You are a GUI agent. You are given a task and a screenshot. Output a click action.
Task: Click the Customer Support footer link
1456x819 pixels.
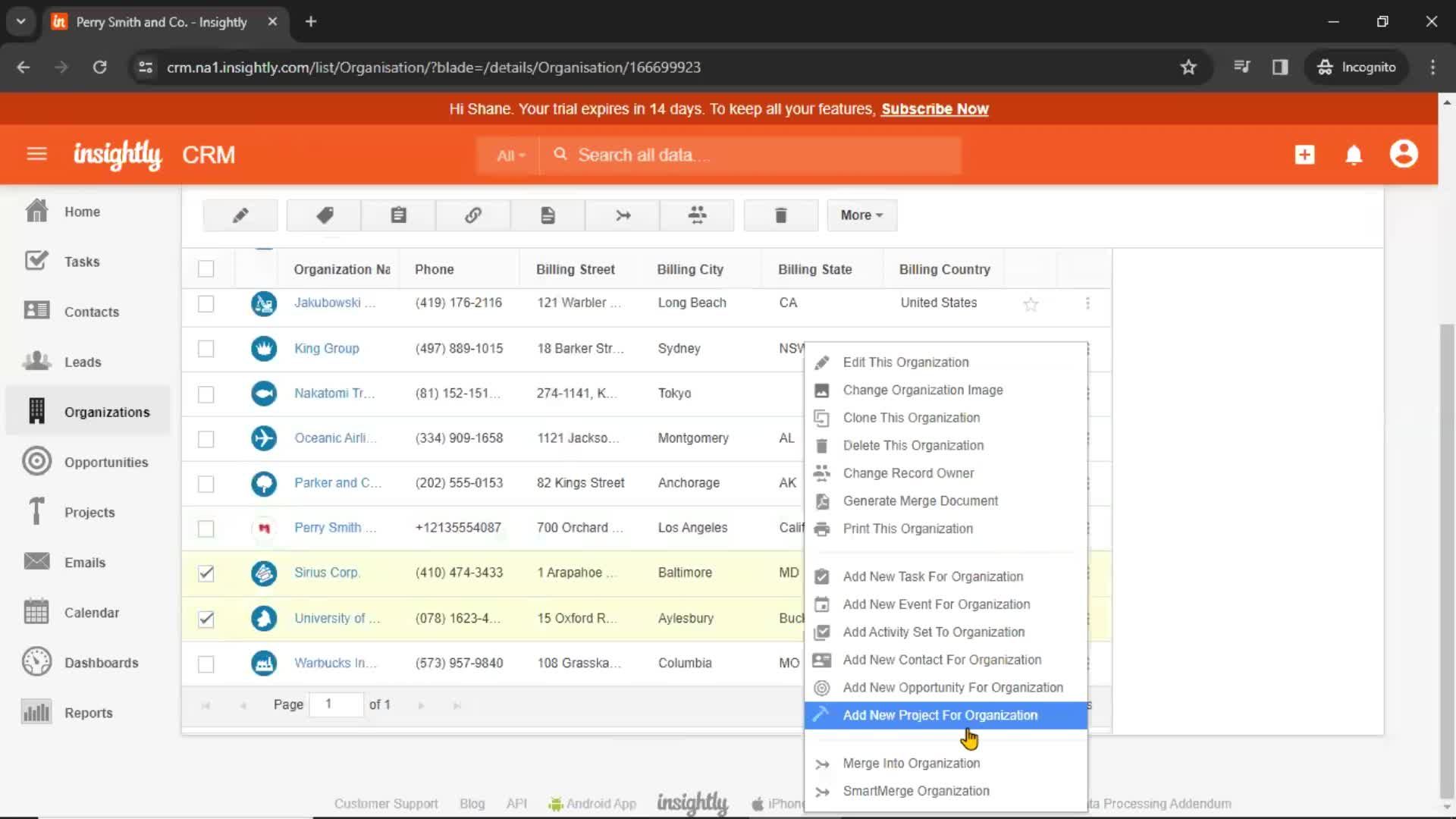[386, 804]
